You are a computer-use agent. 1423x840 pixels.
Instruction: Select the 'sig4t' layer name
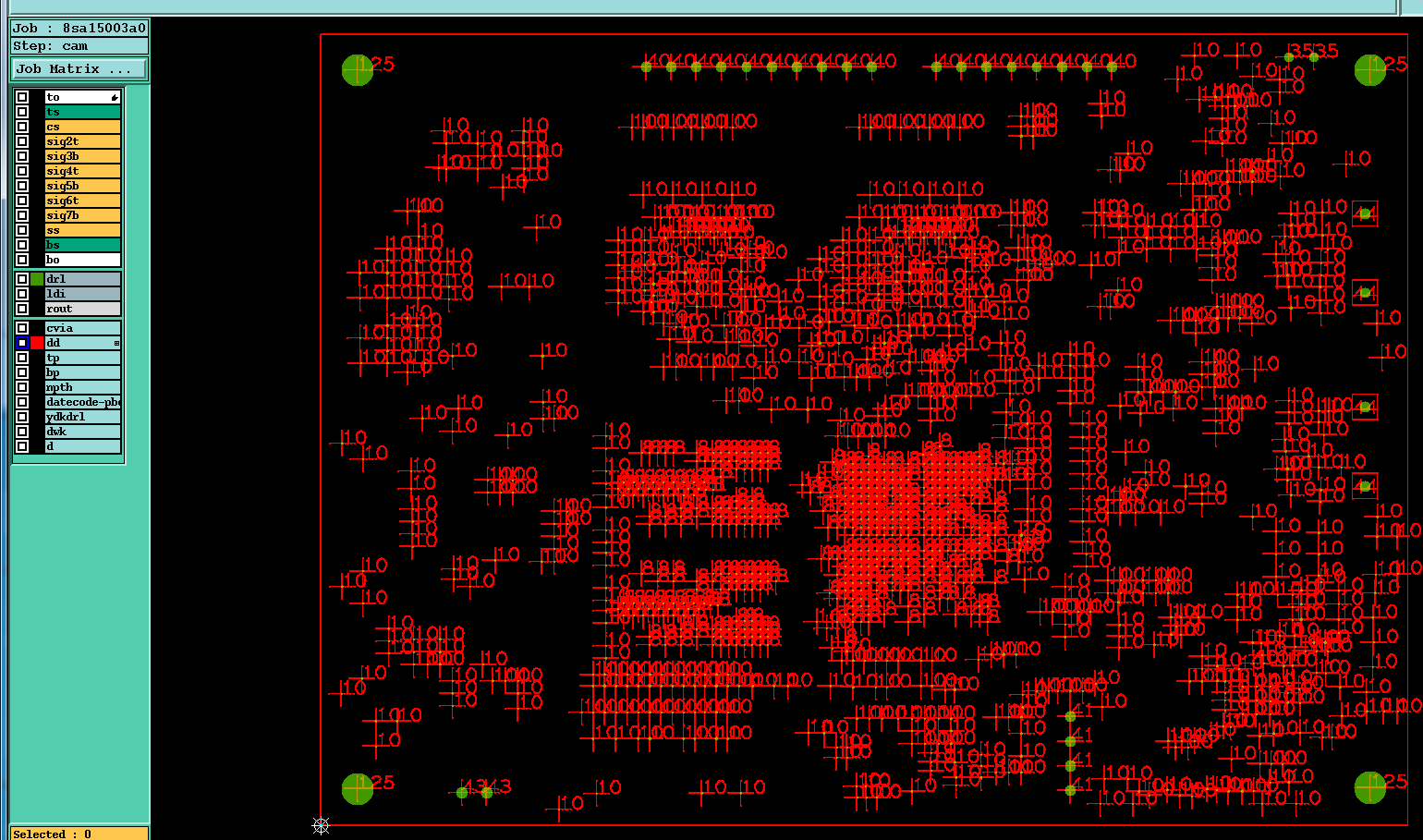coord(83,171)
